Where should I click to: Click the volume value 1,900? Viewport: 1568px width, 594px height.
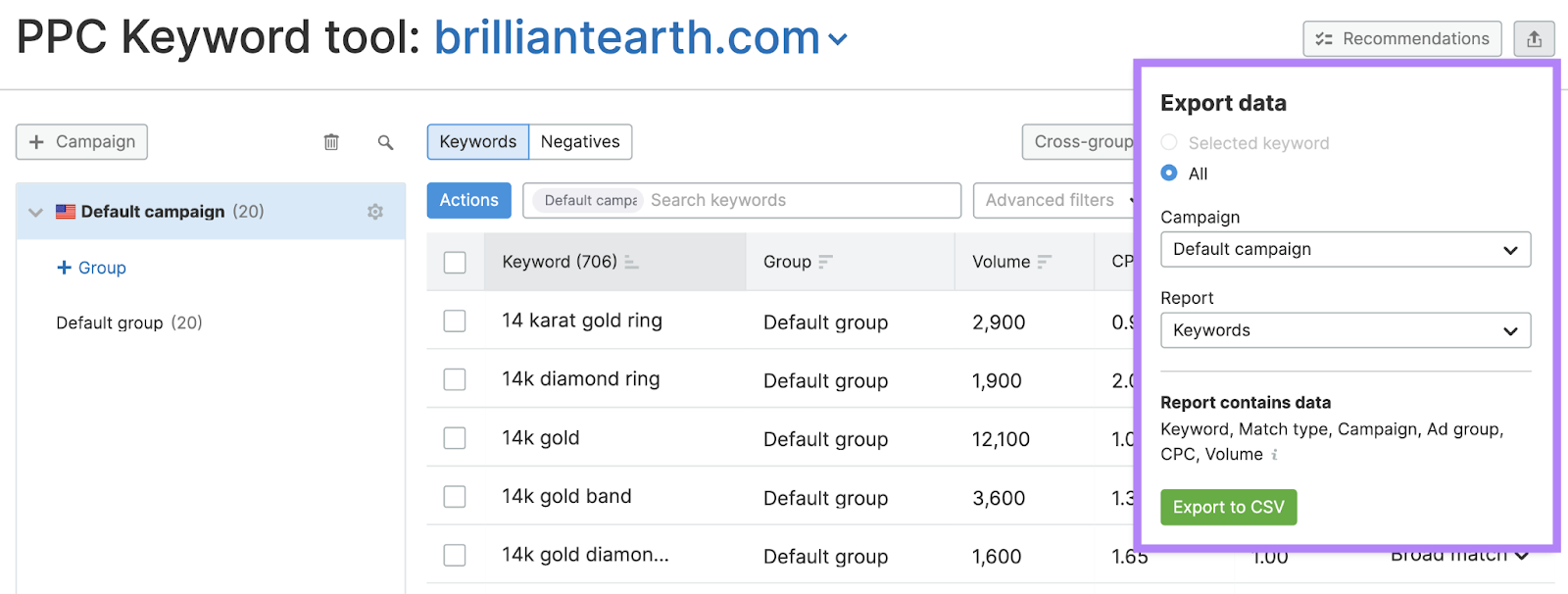click(997, 381)
